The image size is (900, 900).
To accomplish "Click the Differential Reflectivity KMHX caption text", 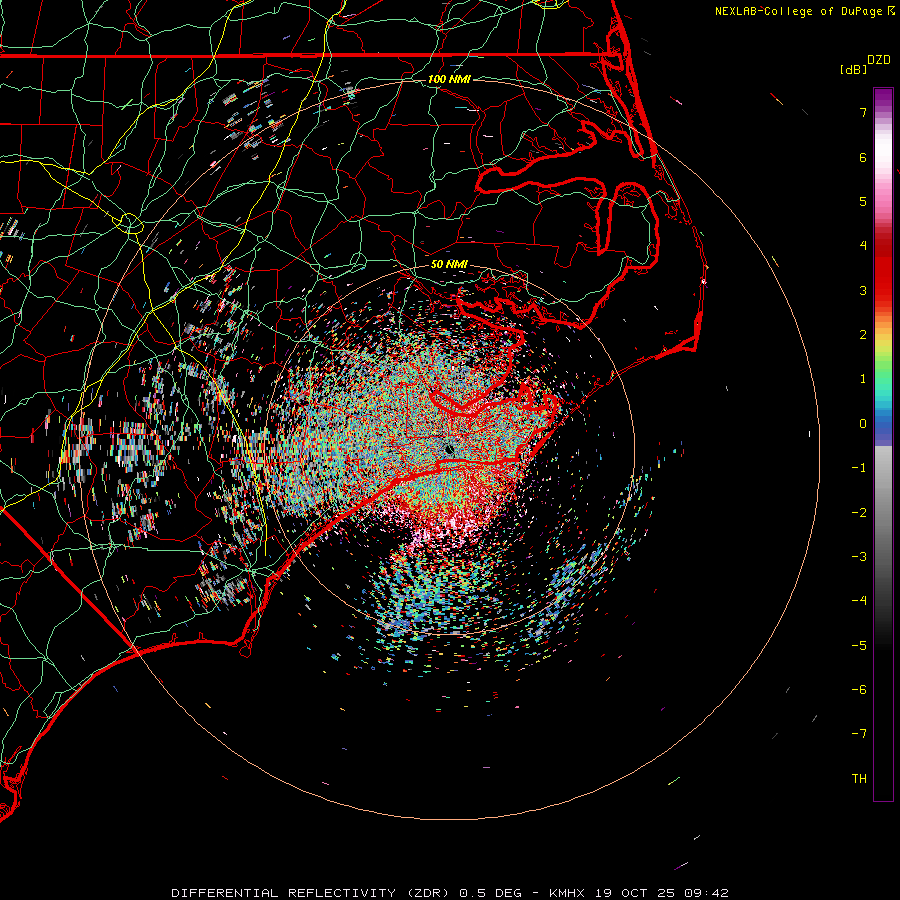I will coord(450,893).
